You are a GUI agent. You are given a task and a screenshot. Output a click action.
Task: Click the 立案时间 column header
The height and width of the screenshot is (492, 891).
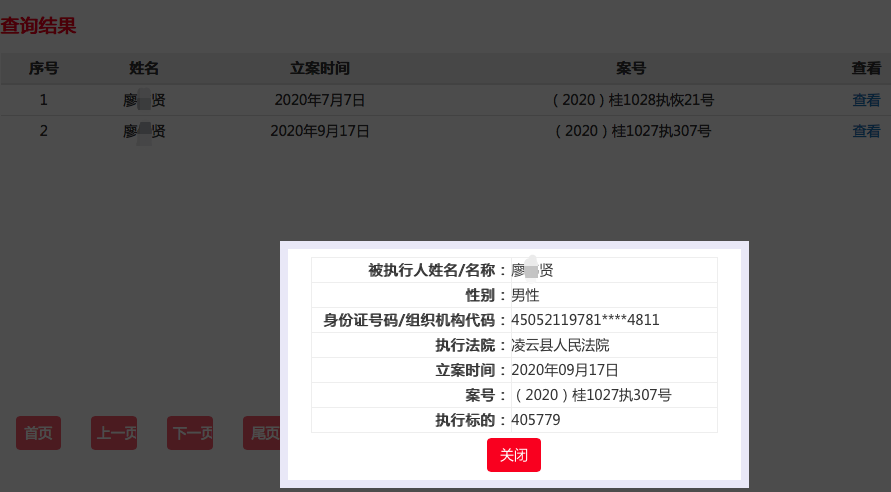(x=320, y=68)
